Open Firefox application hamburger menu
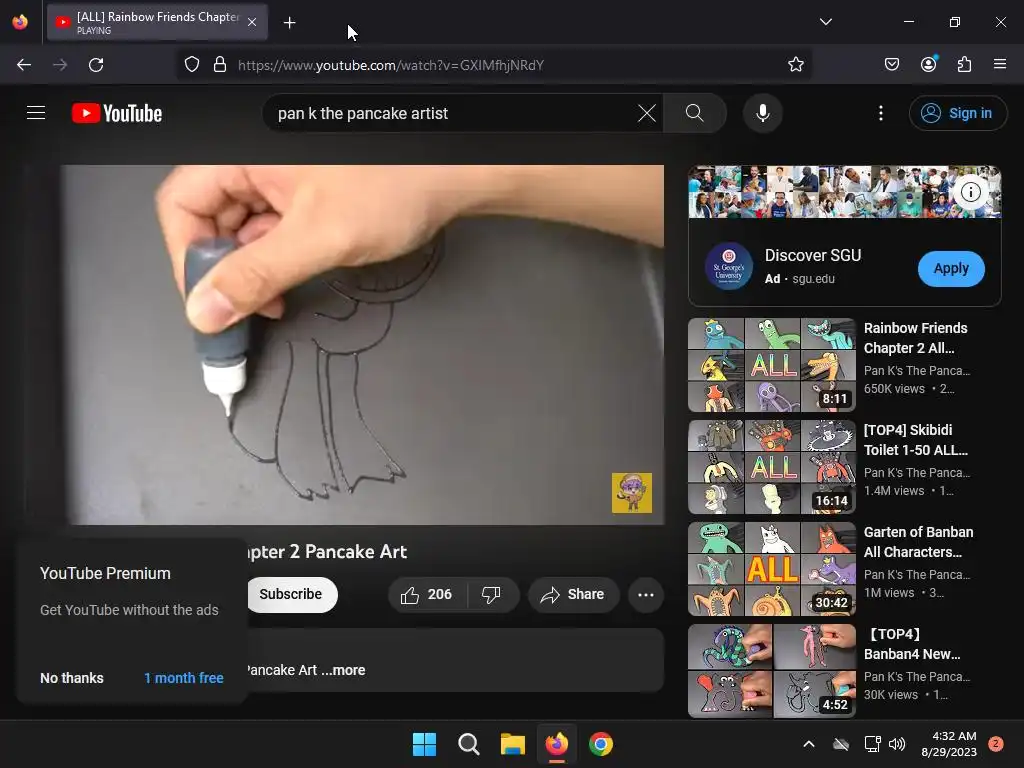The height and width of the screenshot is (768, 1024). pos(1000,65)
